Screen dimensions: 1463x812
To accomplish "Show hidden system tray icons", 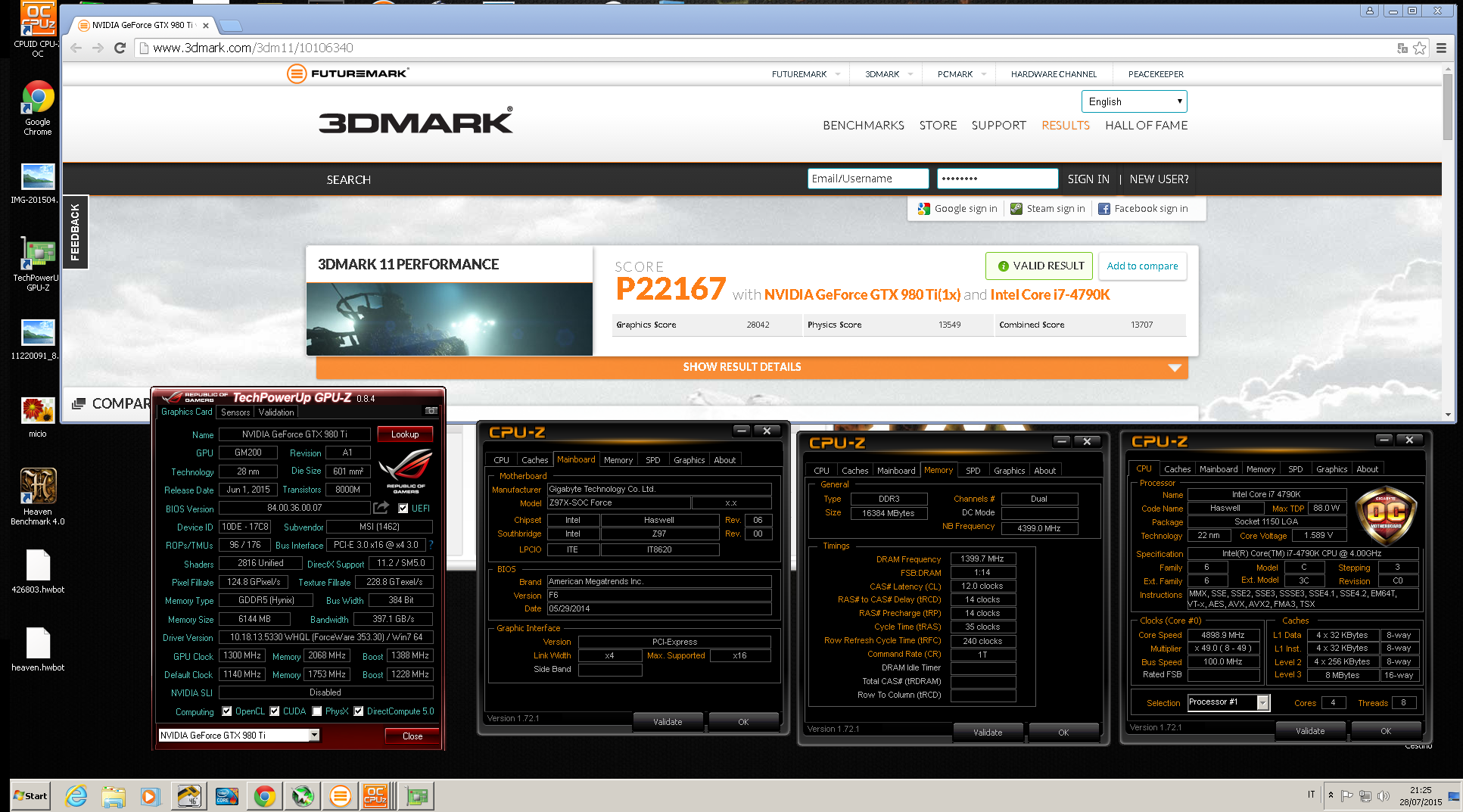I will tap(1331, 795).
